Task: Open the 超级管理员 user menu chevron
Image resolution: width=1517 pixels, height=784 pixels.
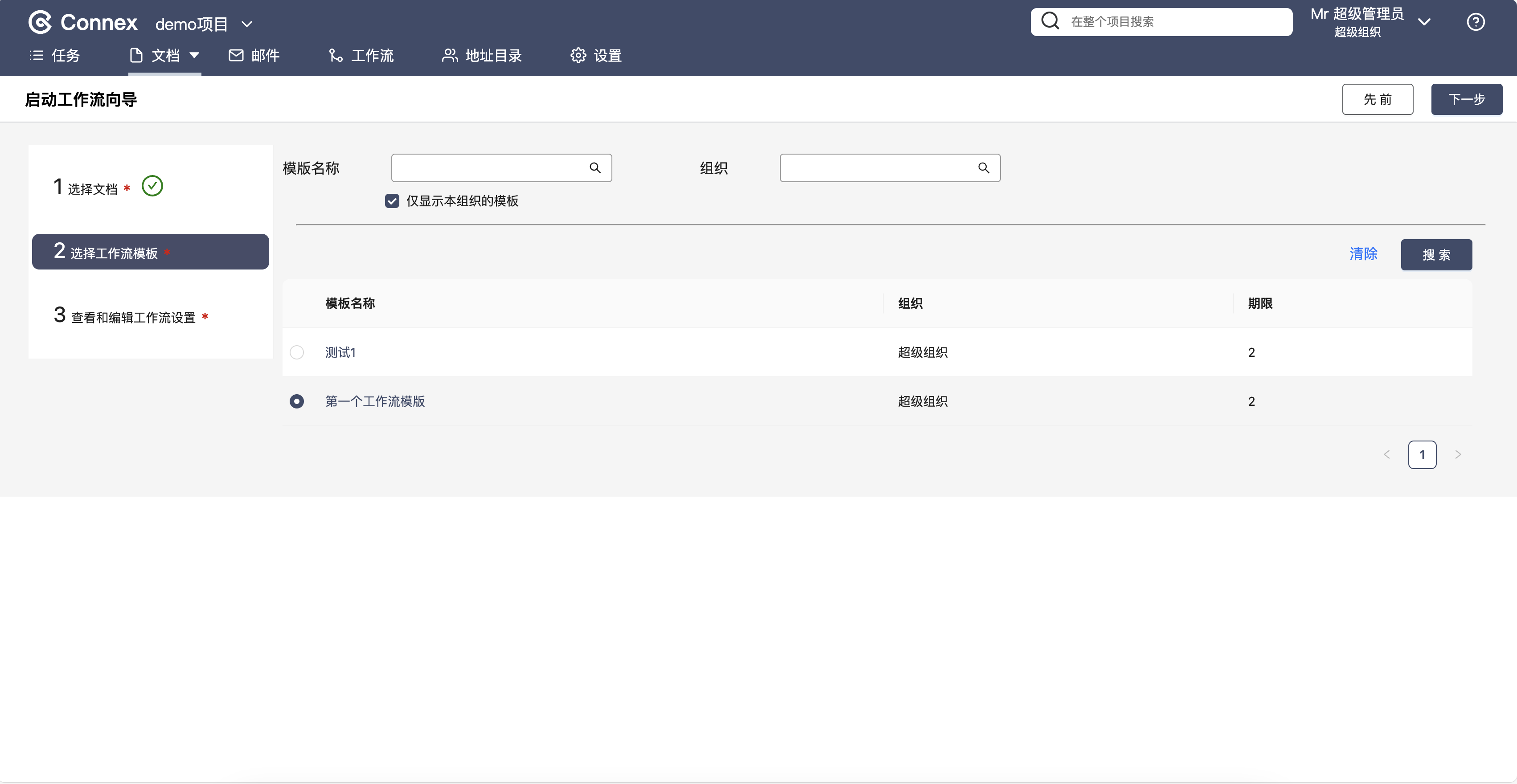Action: [1424, 22]
